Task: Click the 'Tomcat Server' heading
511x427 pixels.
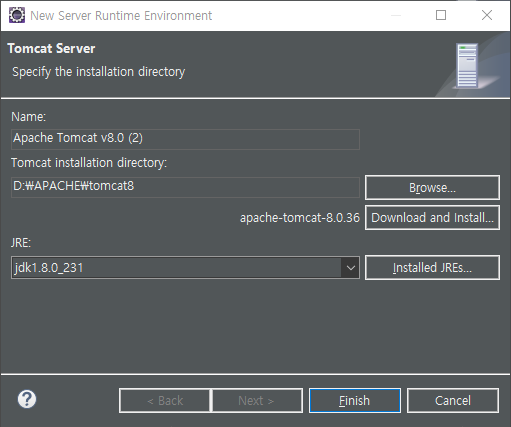Action: tap(51, 49)
